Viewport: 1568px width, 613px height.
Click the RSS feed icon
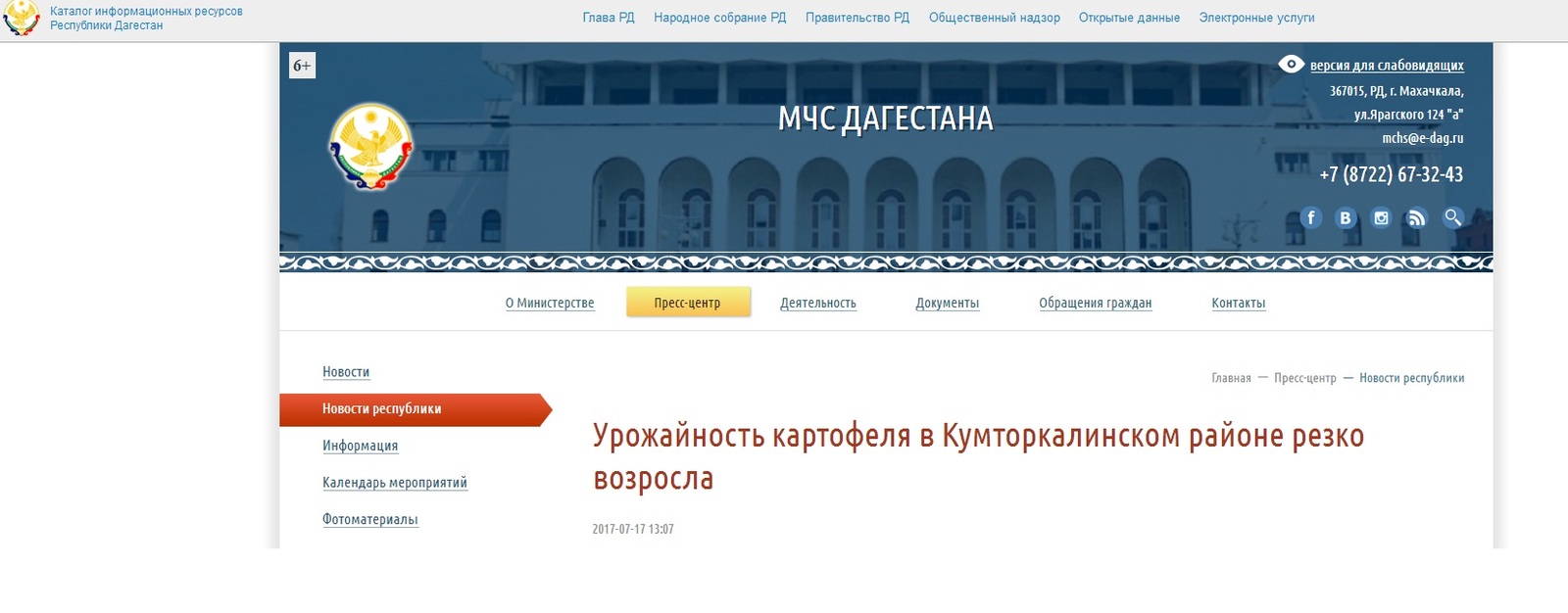pyautogui.click(x=1416, y=217)
